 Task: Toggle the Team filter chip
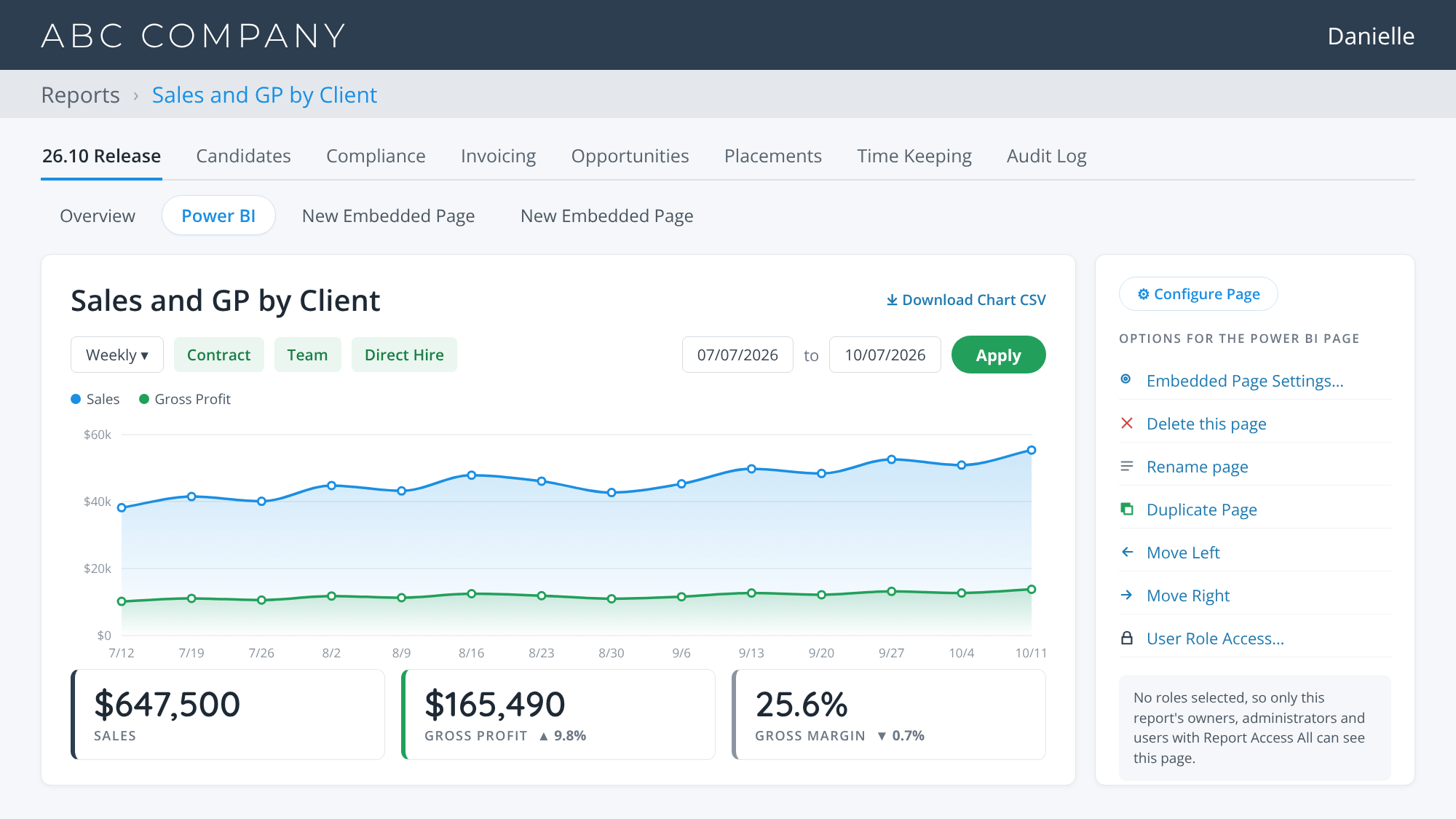tap(307, 355)
